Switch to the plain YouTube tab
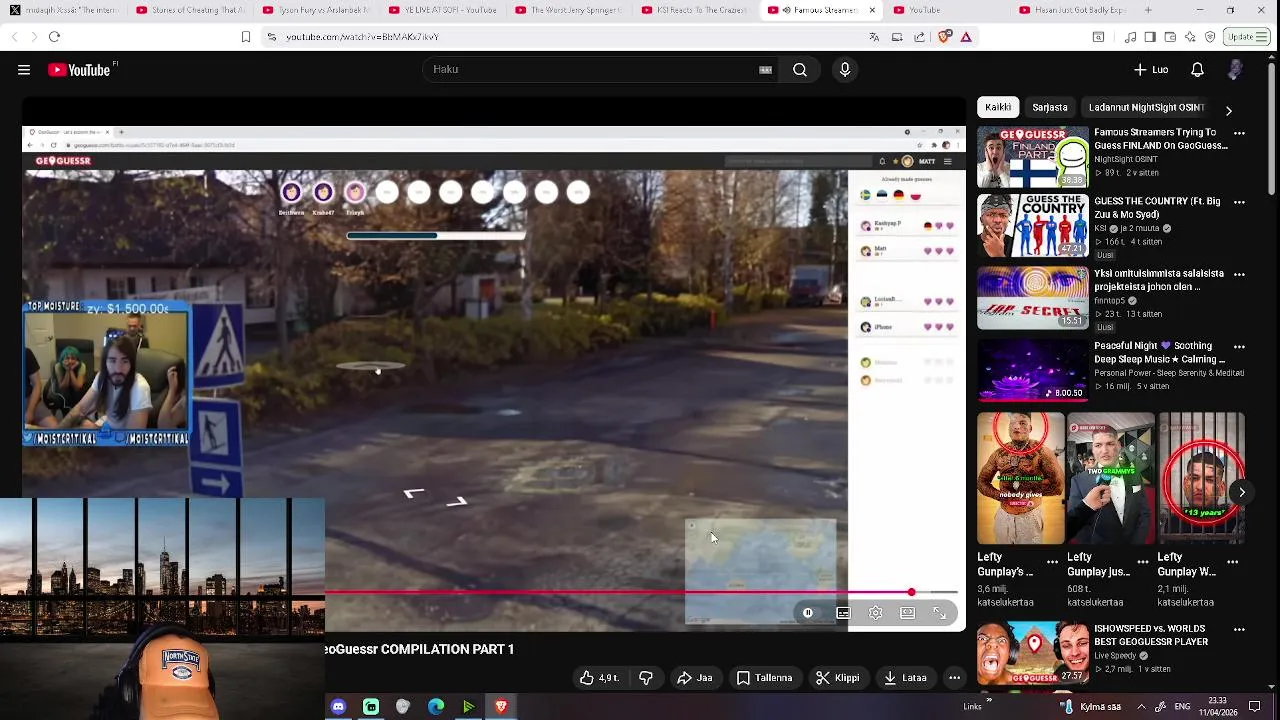The width and height of the screenshot is (1280, 720). (x=947, y=10)
